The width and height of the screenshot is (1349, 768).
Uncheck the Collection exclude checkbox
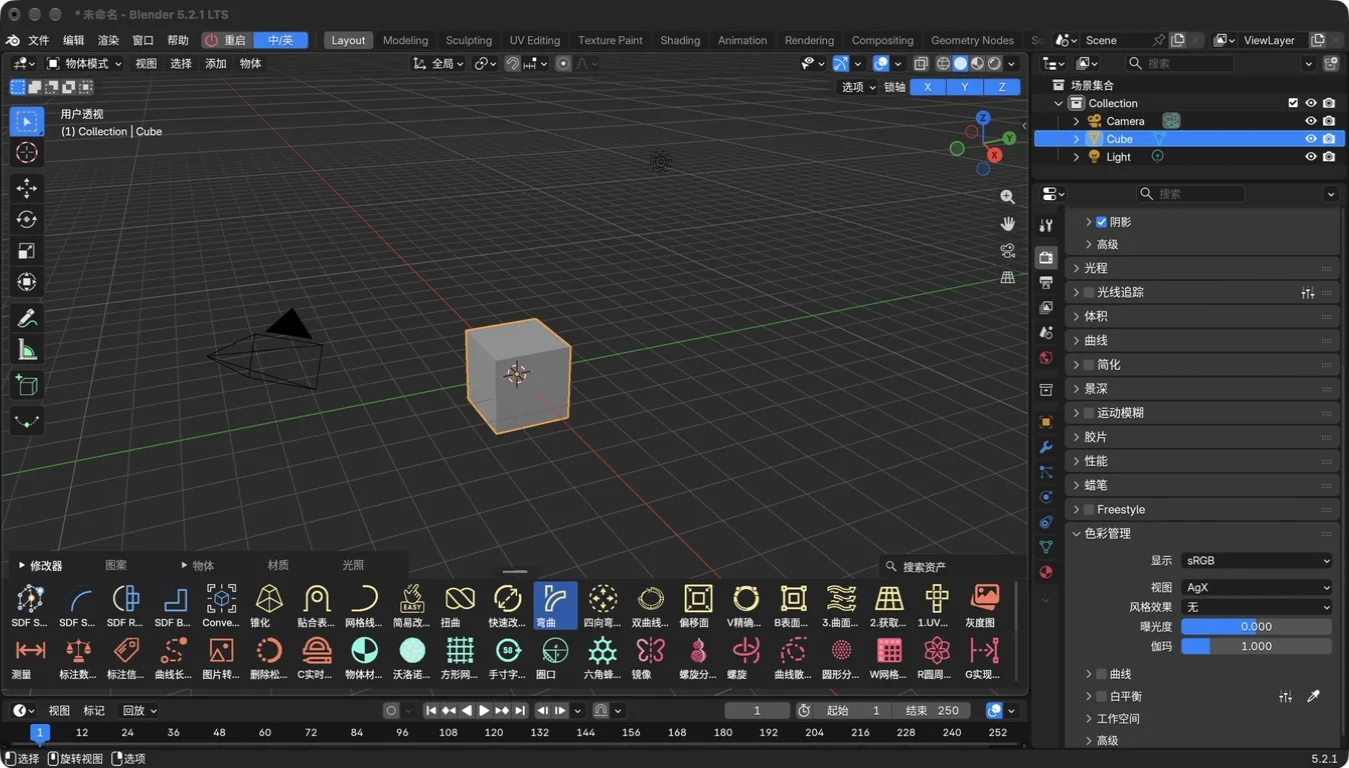1293,103
